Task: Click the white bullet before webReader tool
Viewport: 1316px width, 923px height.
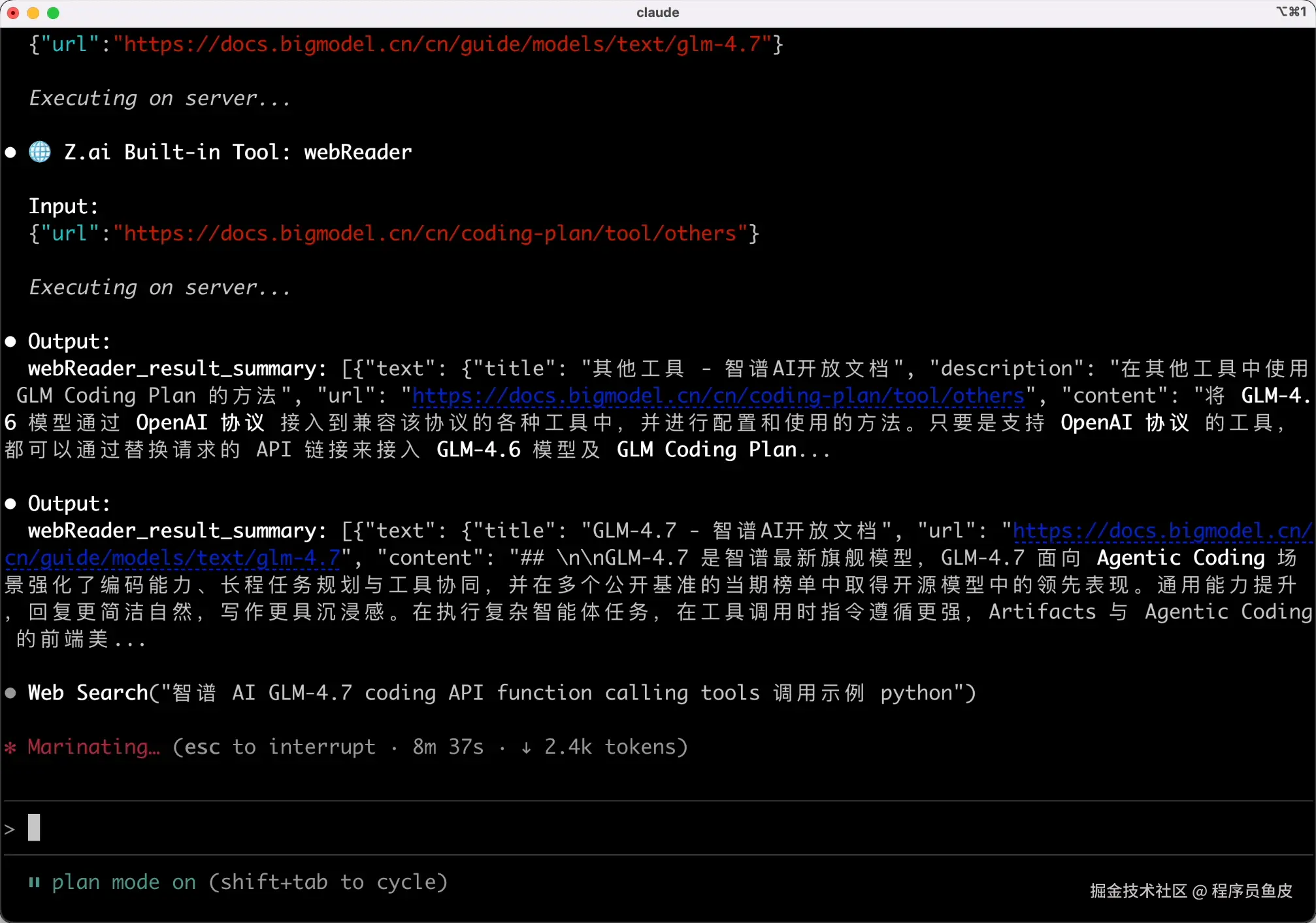Action: (x=10, y=152)
